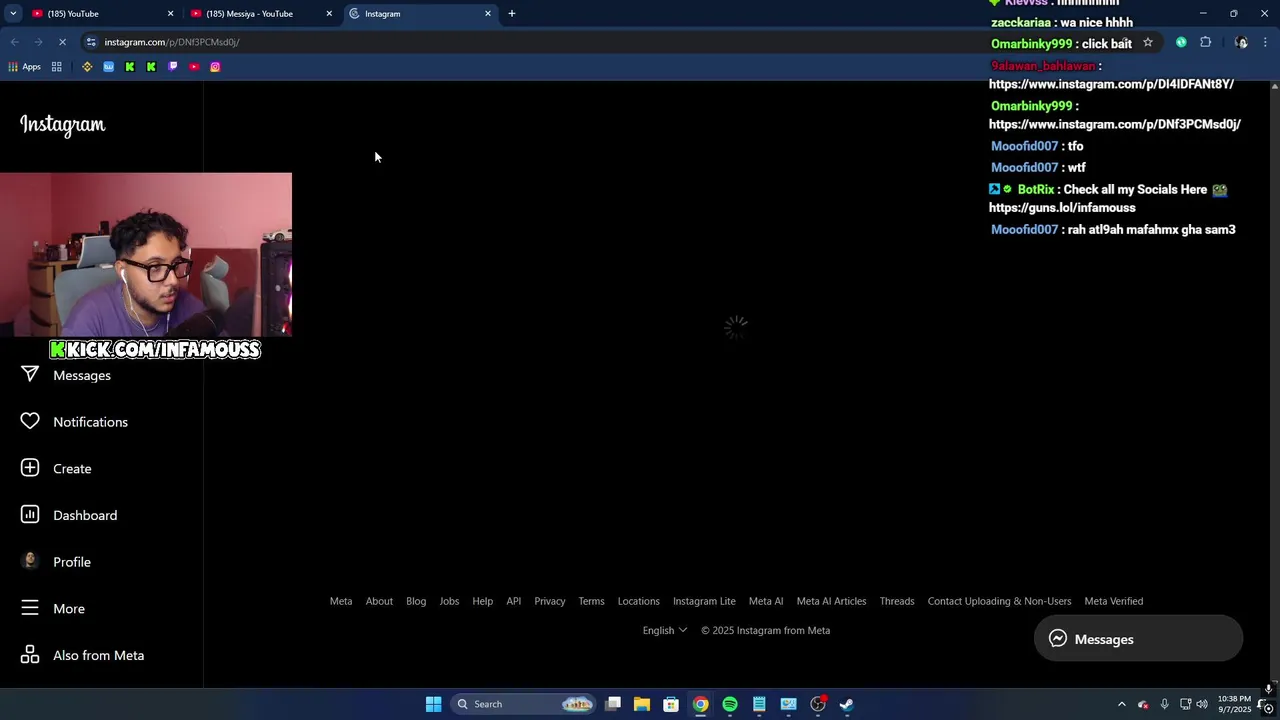Open the Terms footer link
The width and height of the screenshot is (1280, 720).
591,601
